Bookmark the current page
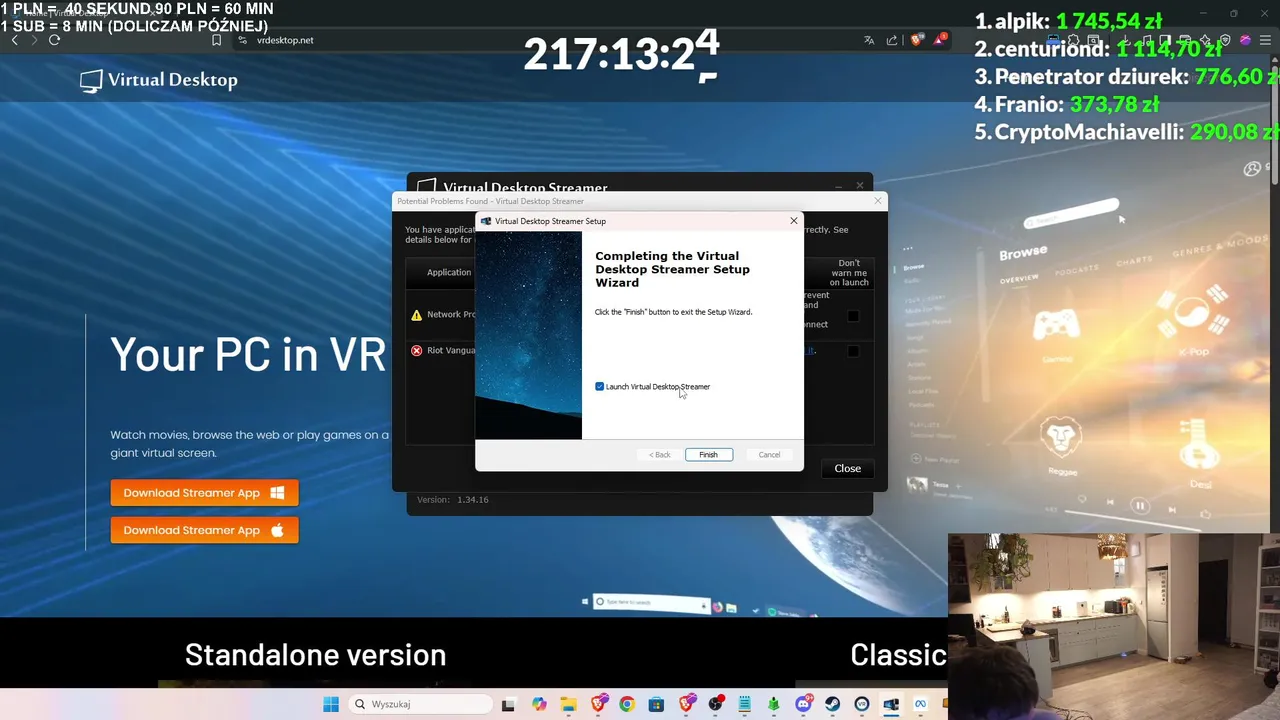Screen dimensions: 1280x720 pos(216,40)
